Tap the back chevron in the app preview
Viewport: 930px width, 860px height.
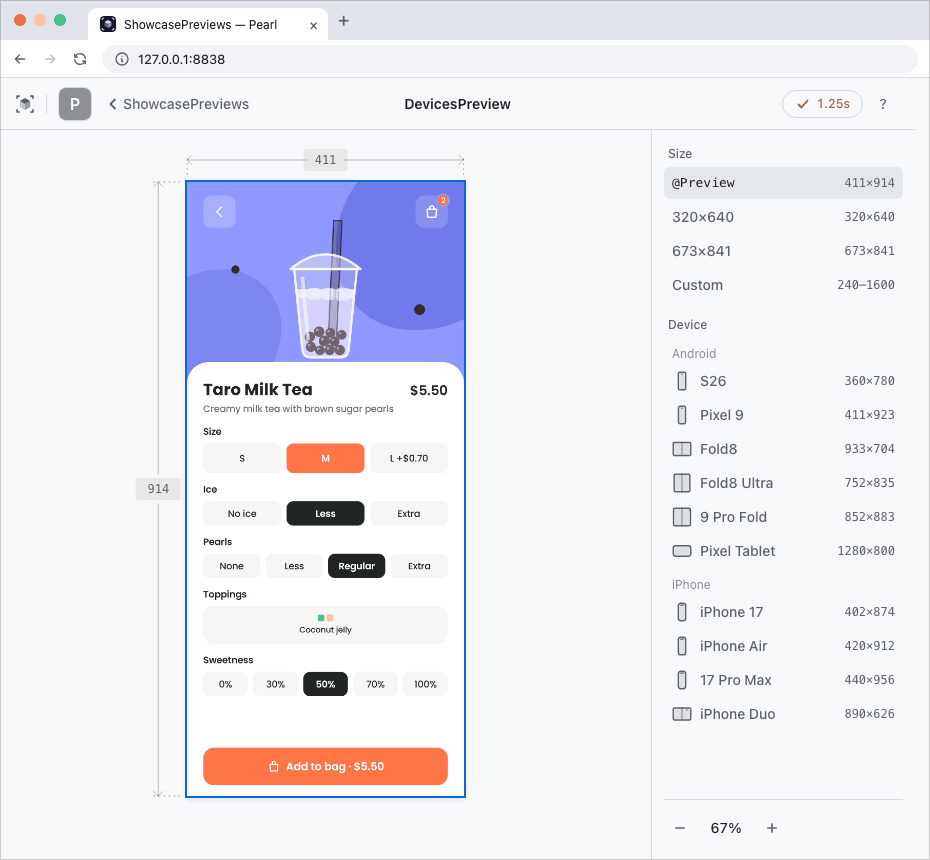point(219,212)
